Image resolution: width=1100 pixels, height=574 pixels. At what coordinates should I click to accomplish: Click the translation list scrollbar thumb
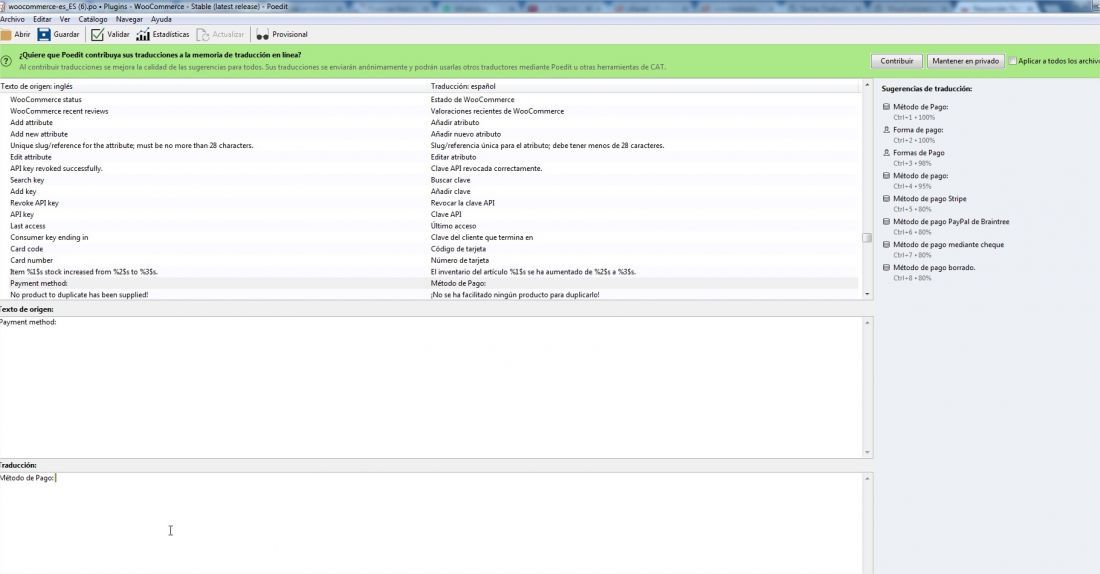(867, 238)
